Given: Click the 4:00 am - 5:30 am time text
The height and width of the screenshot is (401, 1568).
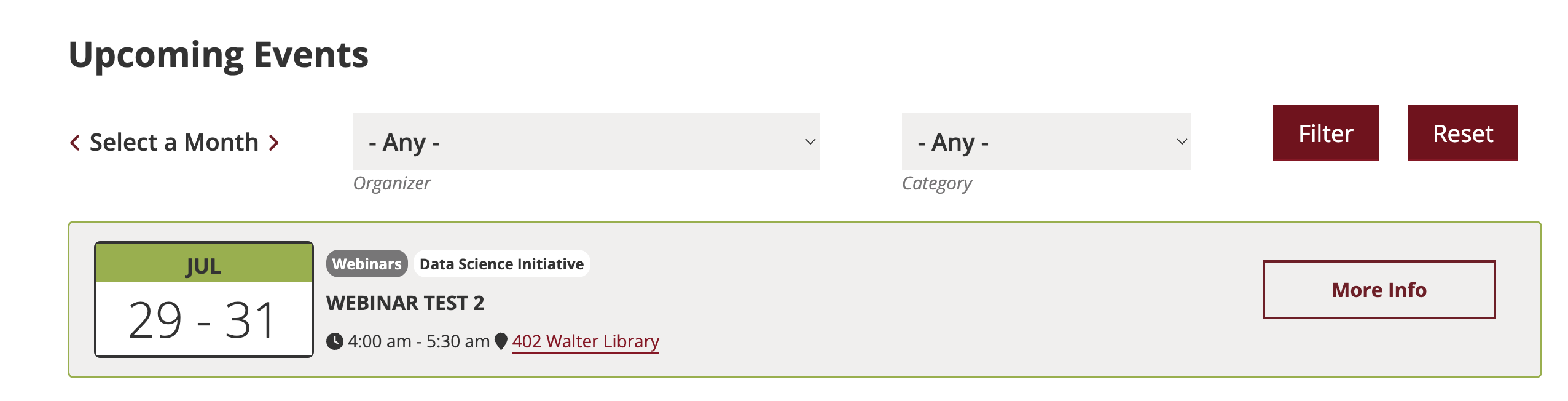Looking at the screenshot, I should [418, 341].
